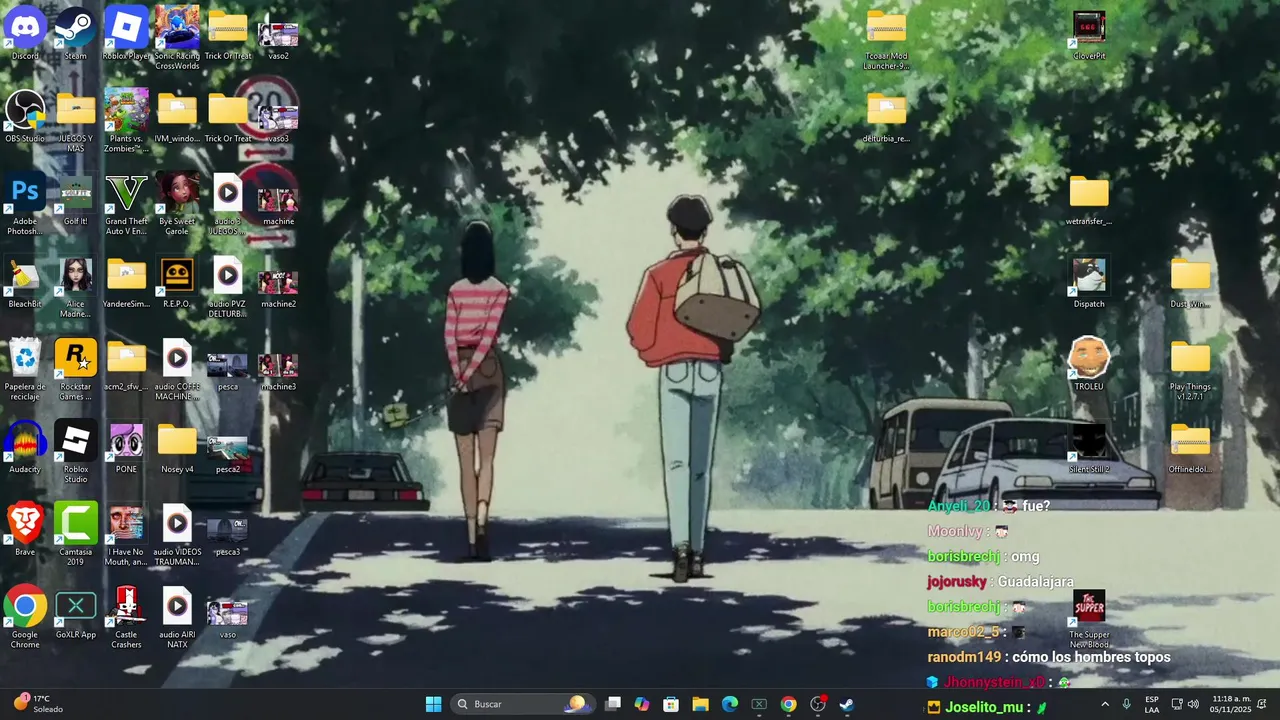Image resolution: width=1280 pixels, height=720 pixels.
Task: Launch the Golf It! shortcut
Action: 75,198
